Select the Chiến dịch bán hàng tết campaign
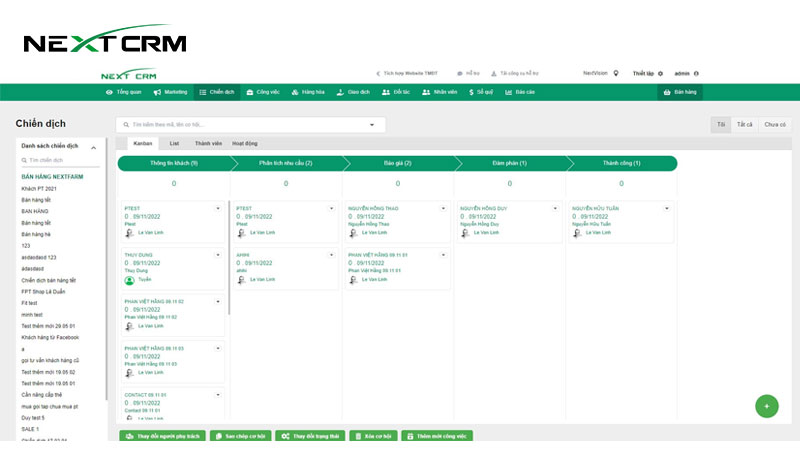This screenshot has width=800, height=450. (48, 281)
